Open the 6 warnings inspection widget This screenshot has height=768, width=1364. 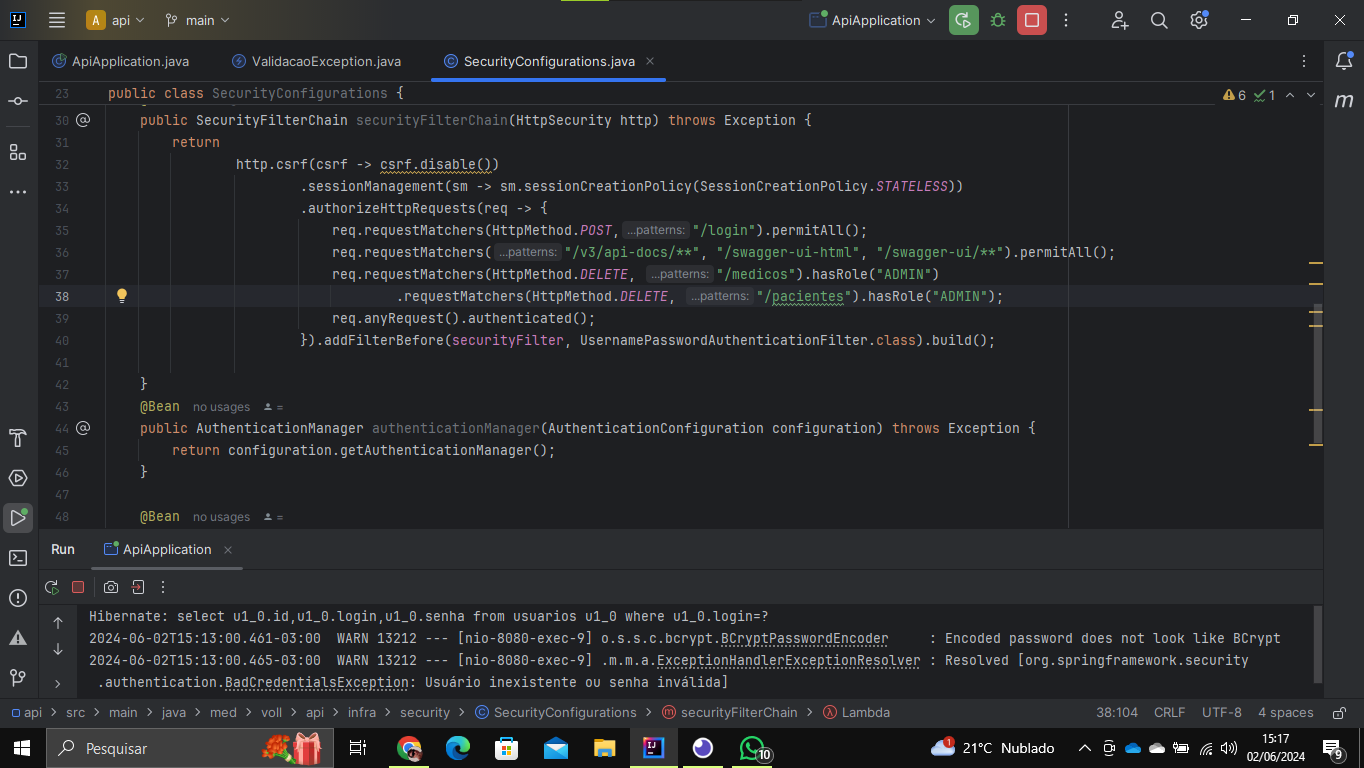pyautogui.click(x=1235, y=95)
